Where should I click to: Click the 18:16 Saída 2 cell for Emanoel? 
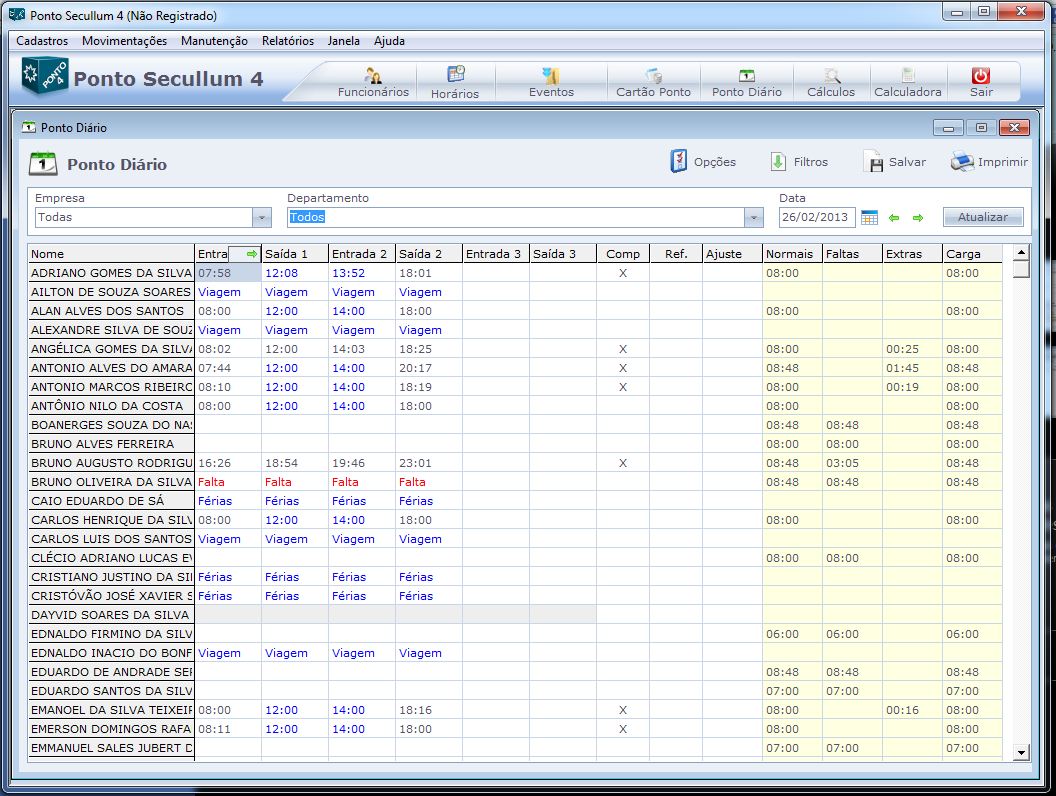(x=428, y=710)
